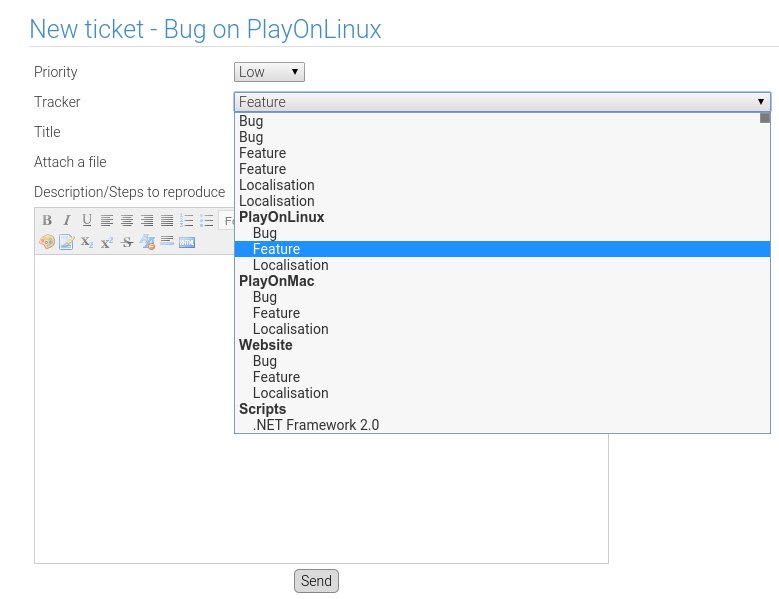Toggle italic formatting in editor toolbar
The image size is (779, 599).
pos(67,220)
